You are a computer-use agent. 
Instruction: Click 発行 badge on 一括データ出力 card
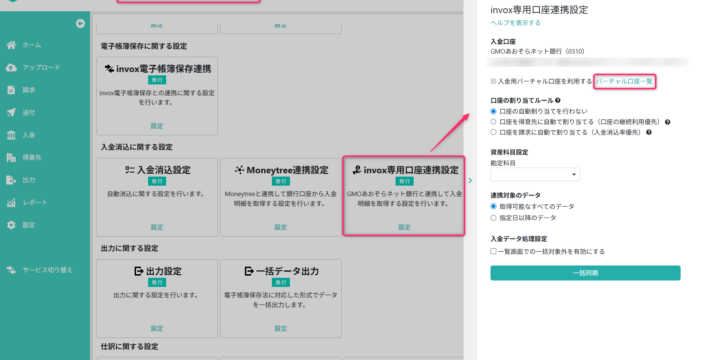tap(281, 282)
